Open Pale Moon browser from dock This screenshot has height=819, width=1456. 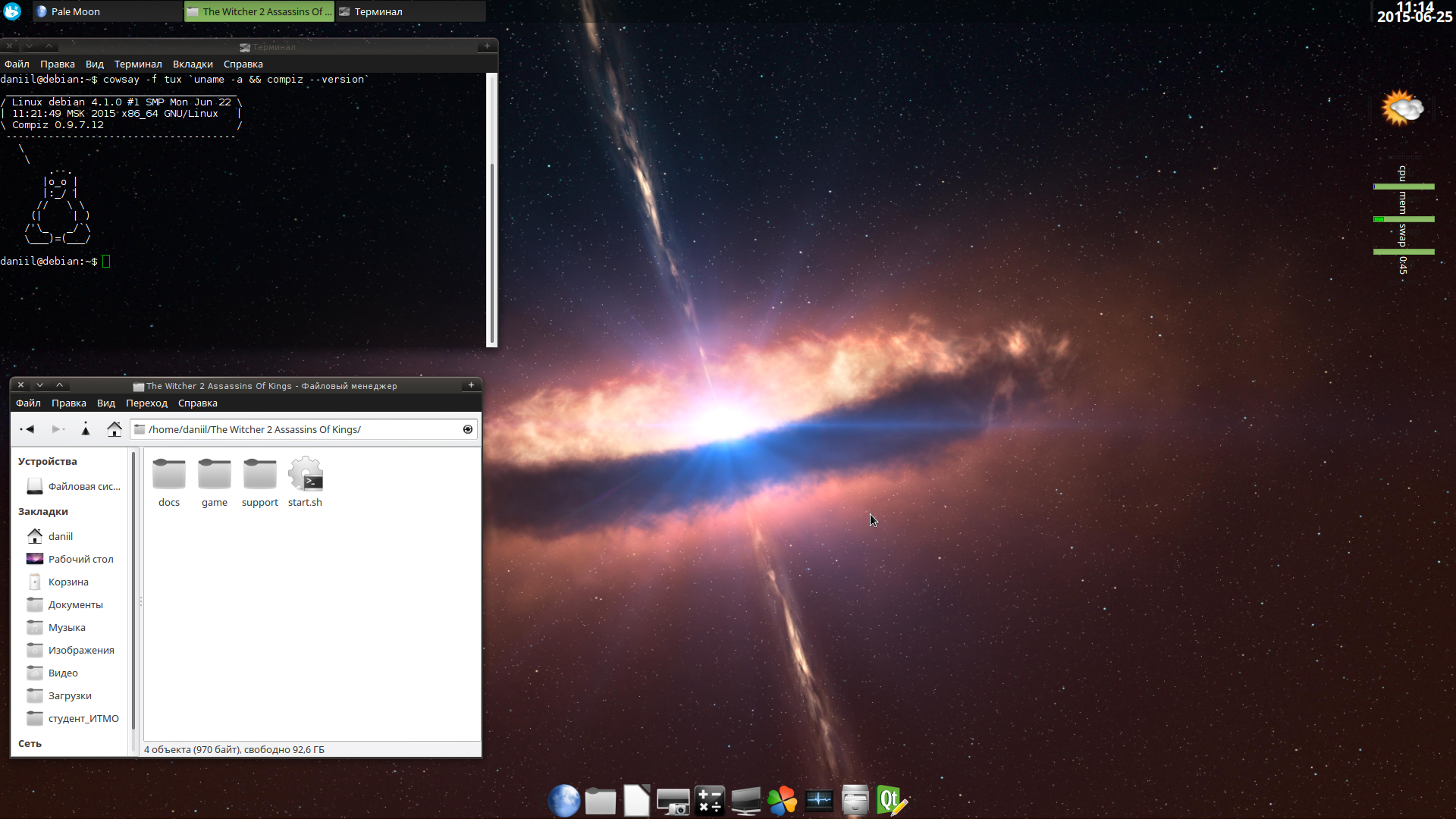click(x=563, y=801)
